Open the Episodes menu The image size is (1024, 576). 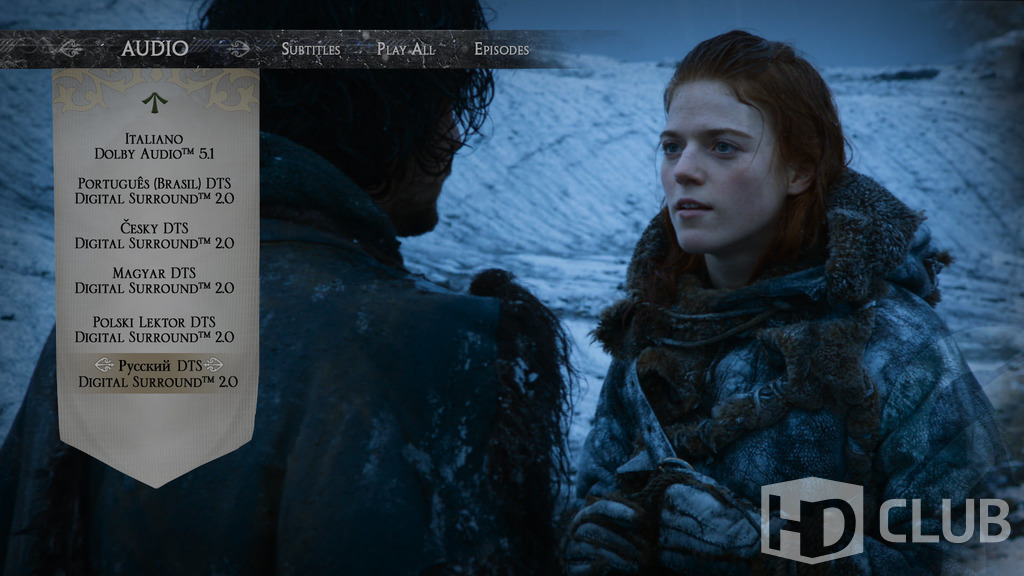pyautogui.click(x=502, y=49)
